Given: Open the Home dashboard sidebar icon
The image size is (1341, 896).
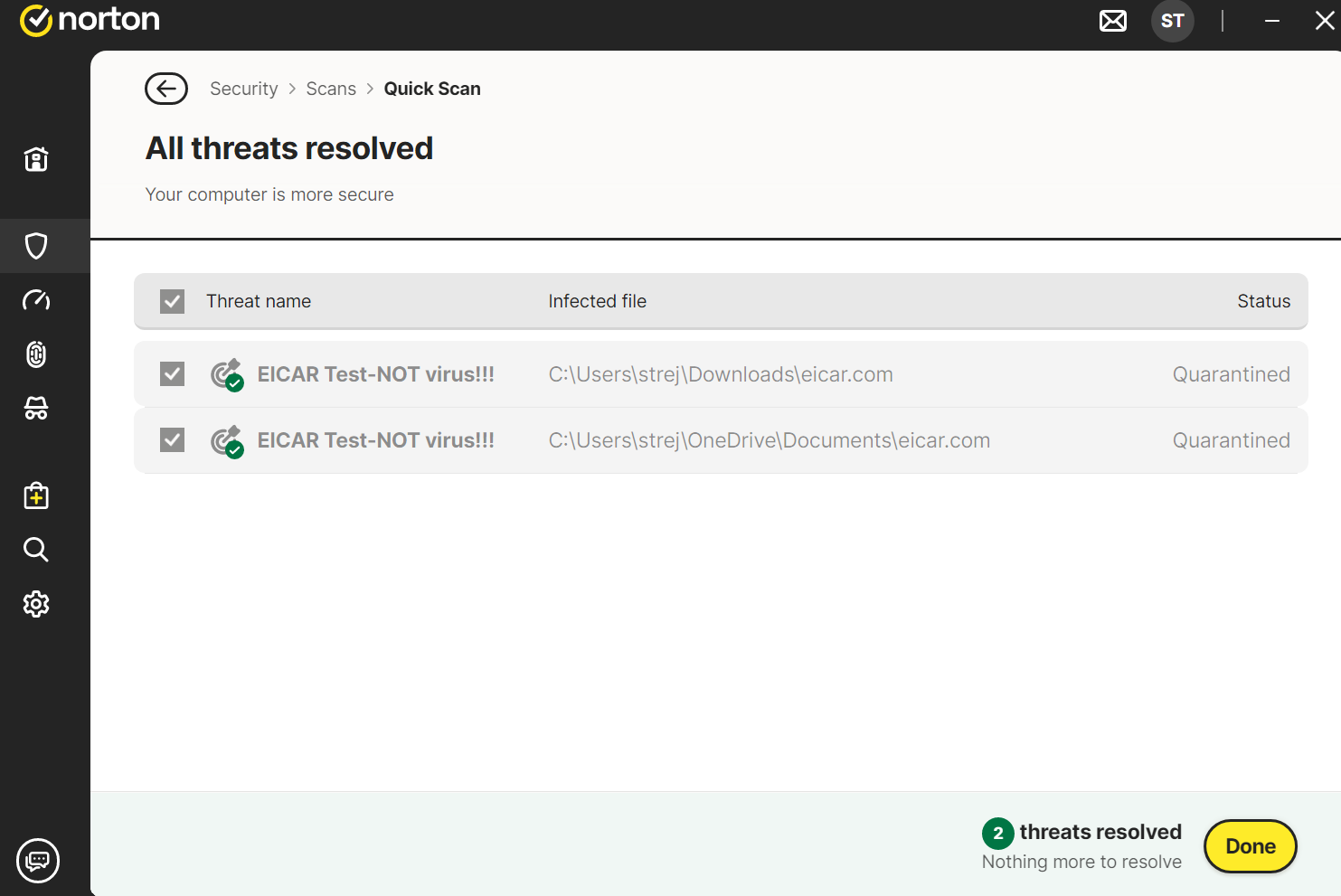Looking at the screenshot, I should 36,160.
